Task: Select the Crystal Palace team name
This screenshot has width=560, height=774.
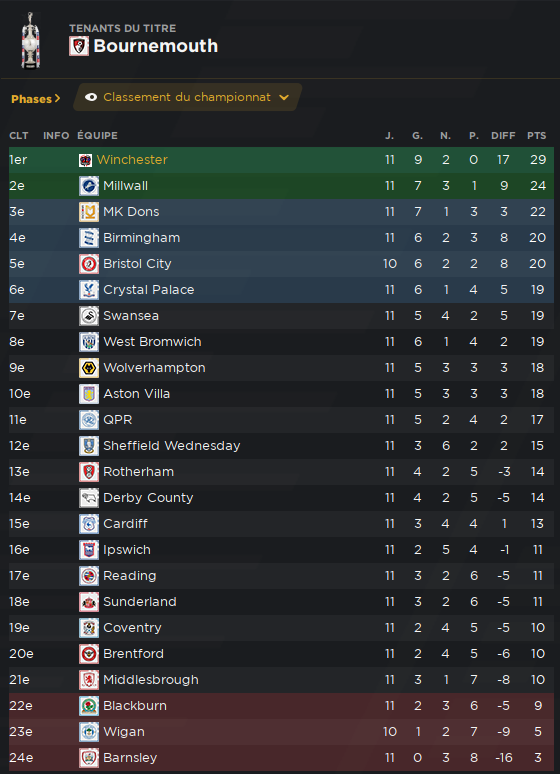Action: click(x=149, y=290)
